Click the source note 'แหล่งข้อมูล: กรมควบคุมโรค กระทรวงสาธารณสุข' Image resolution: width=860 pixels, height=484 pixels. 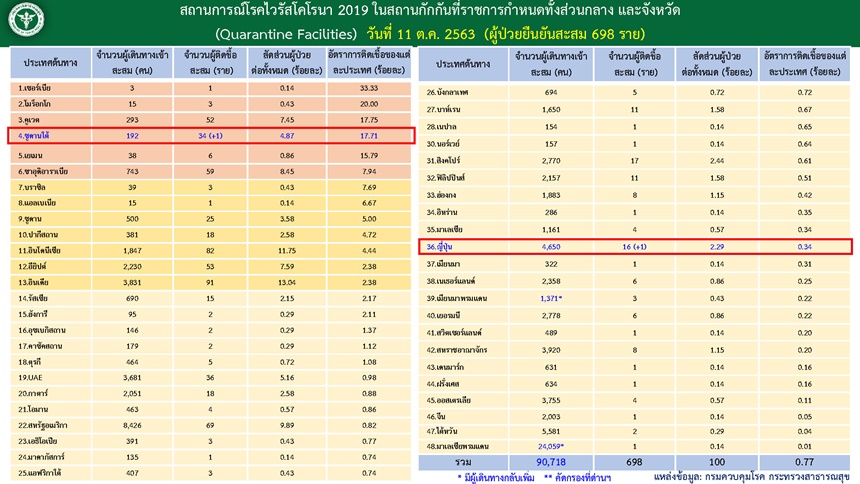click(751, 477)
